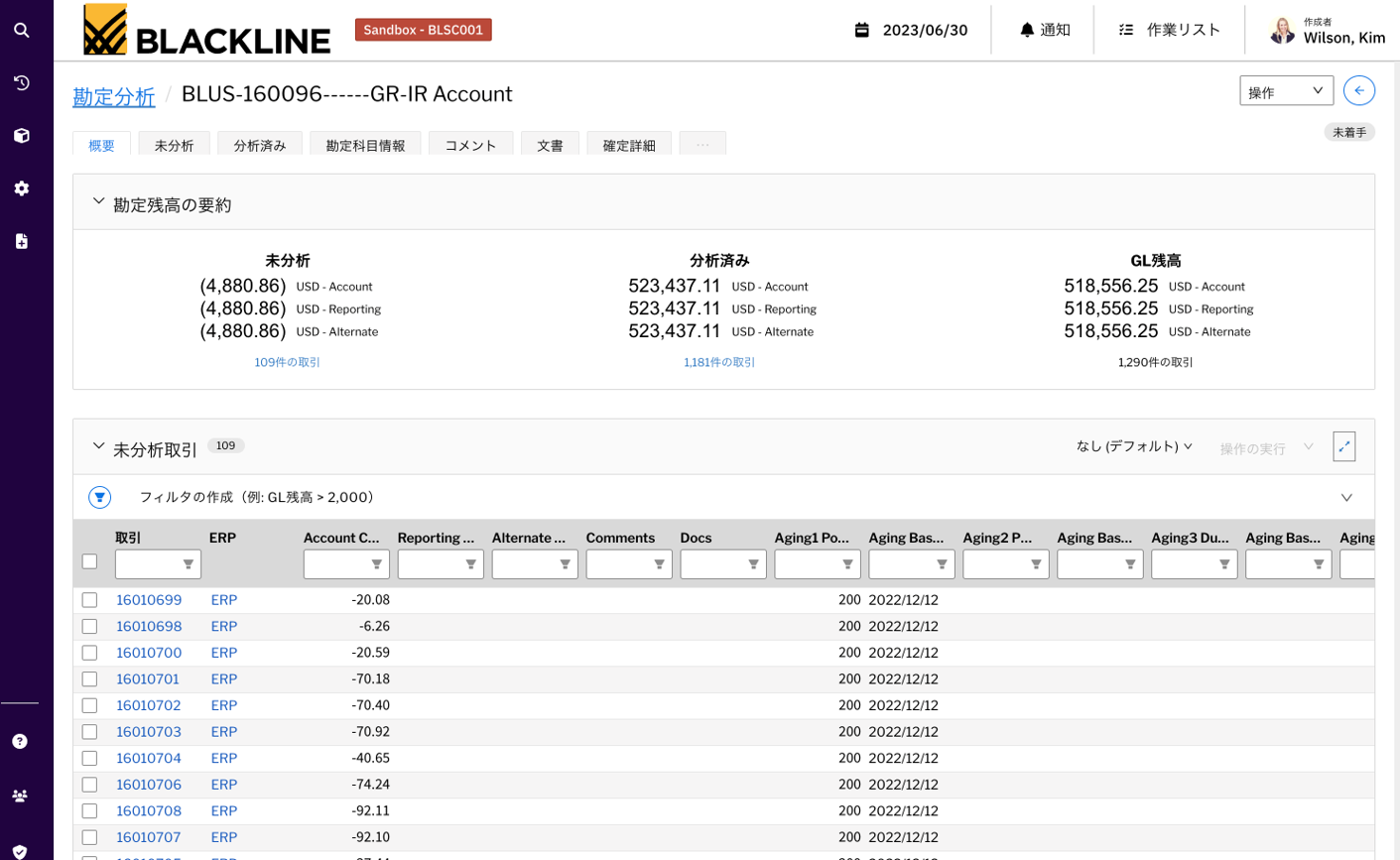Collapse the 未分析取引 section
The height and width of the screenshot is (860, 1400).
(98, 446)
